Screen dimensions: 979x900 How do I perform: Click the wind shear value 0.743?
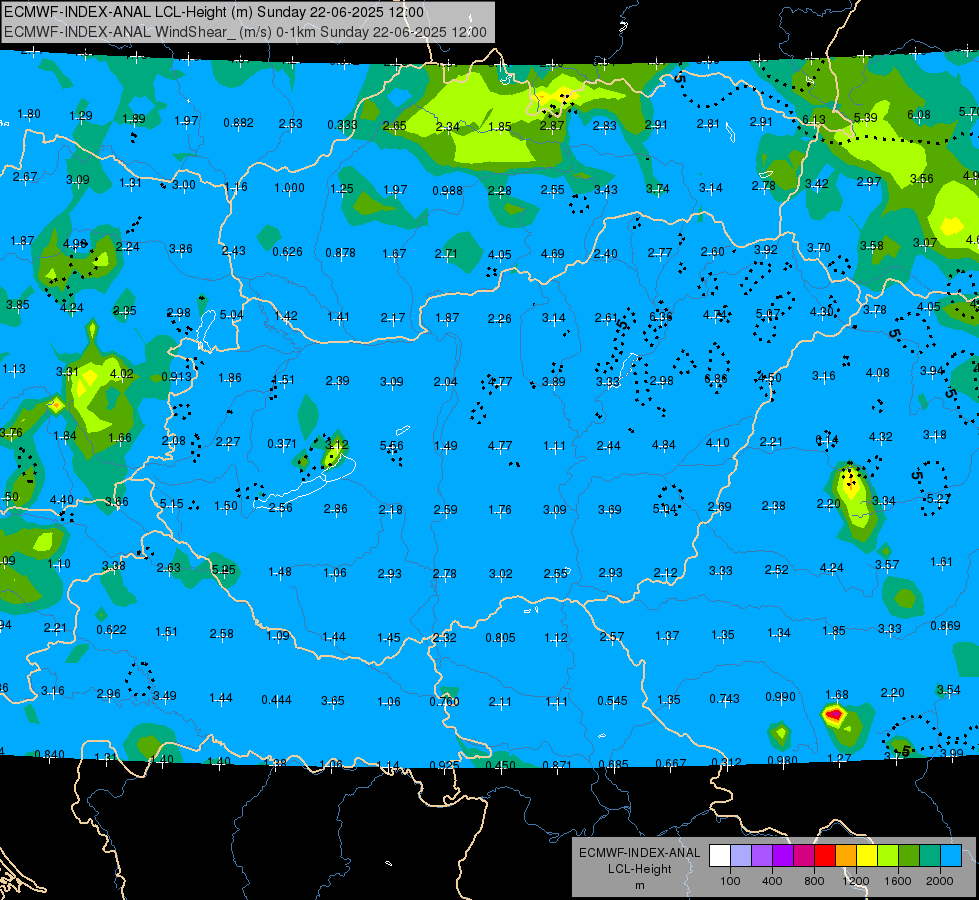pos(724,698)
